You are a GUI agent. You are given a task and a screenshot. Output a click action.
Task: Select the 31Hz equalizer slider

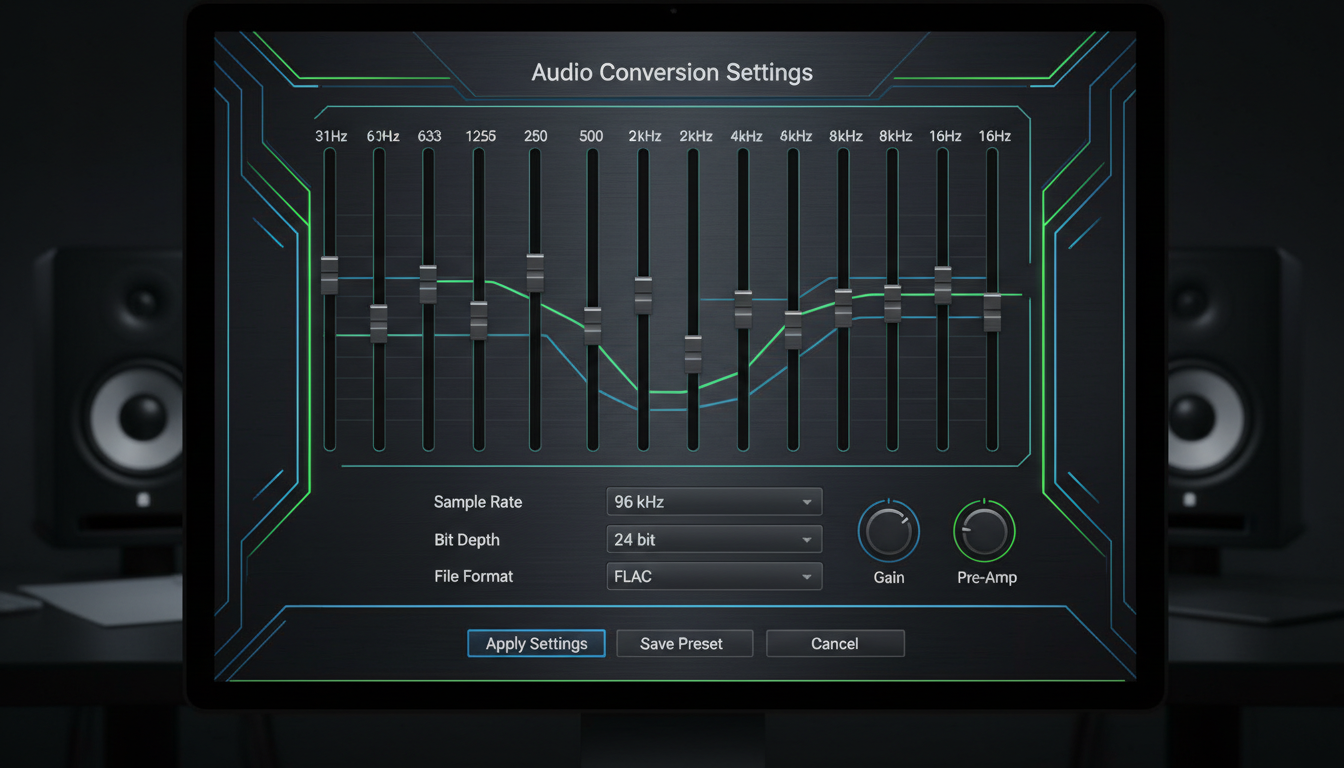coord(330,277)
